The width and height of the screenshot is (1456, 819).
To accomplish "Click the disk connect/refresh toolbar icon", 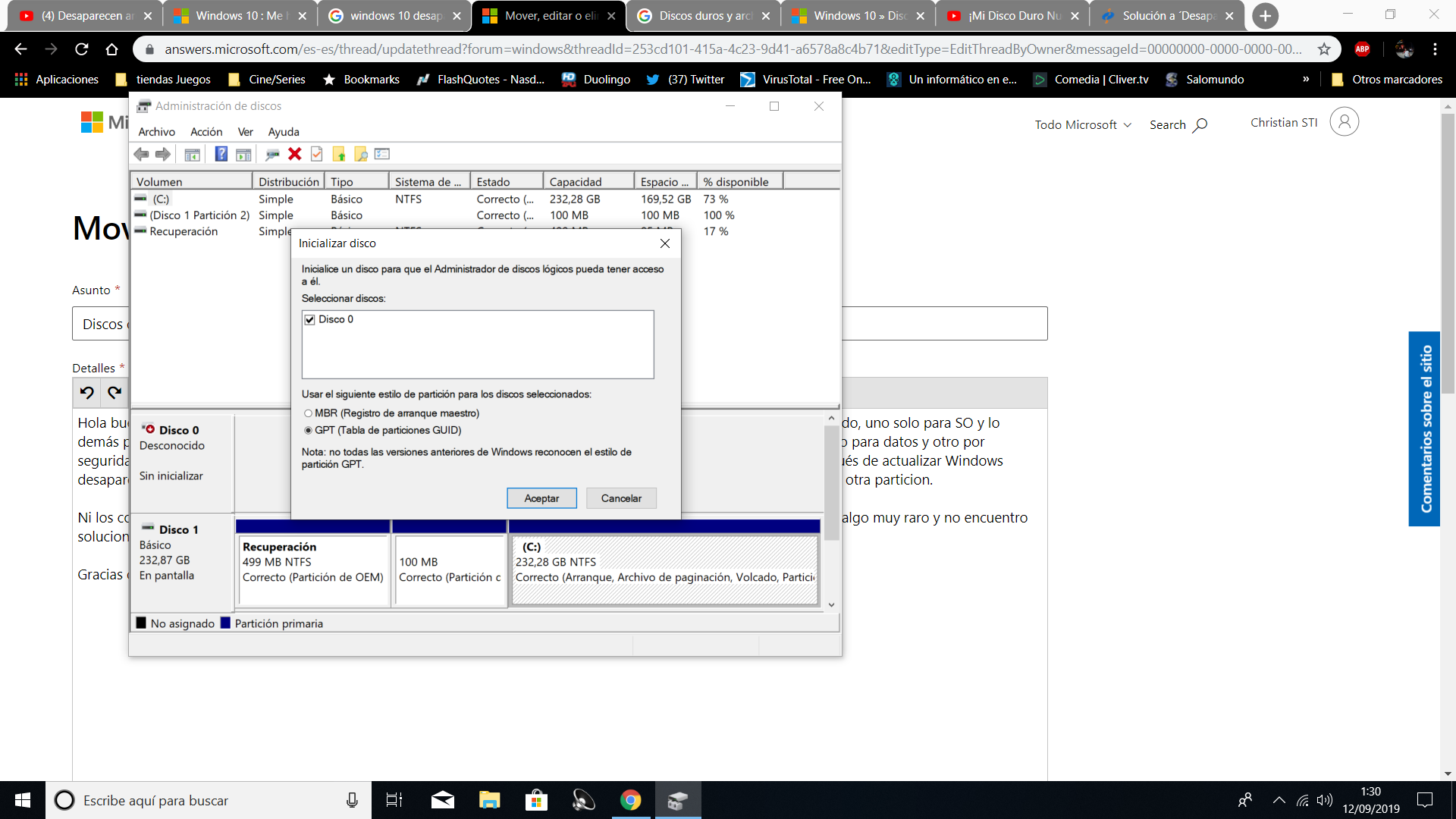I will (272, 154).
